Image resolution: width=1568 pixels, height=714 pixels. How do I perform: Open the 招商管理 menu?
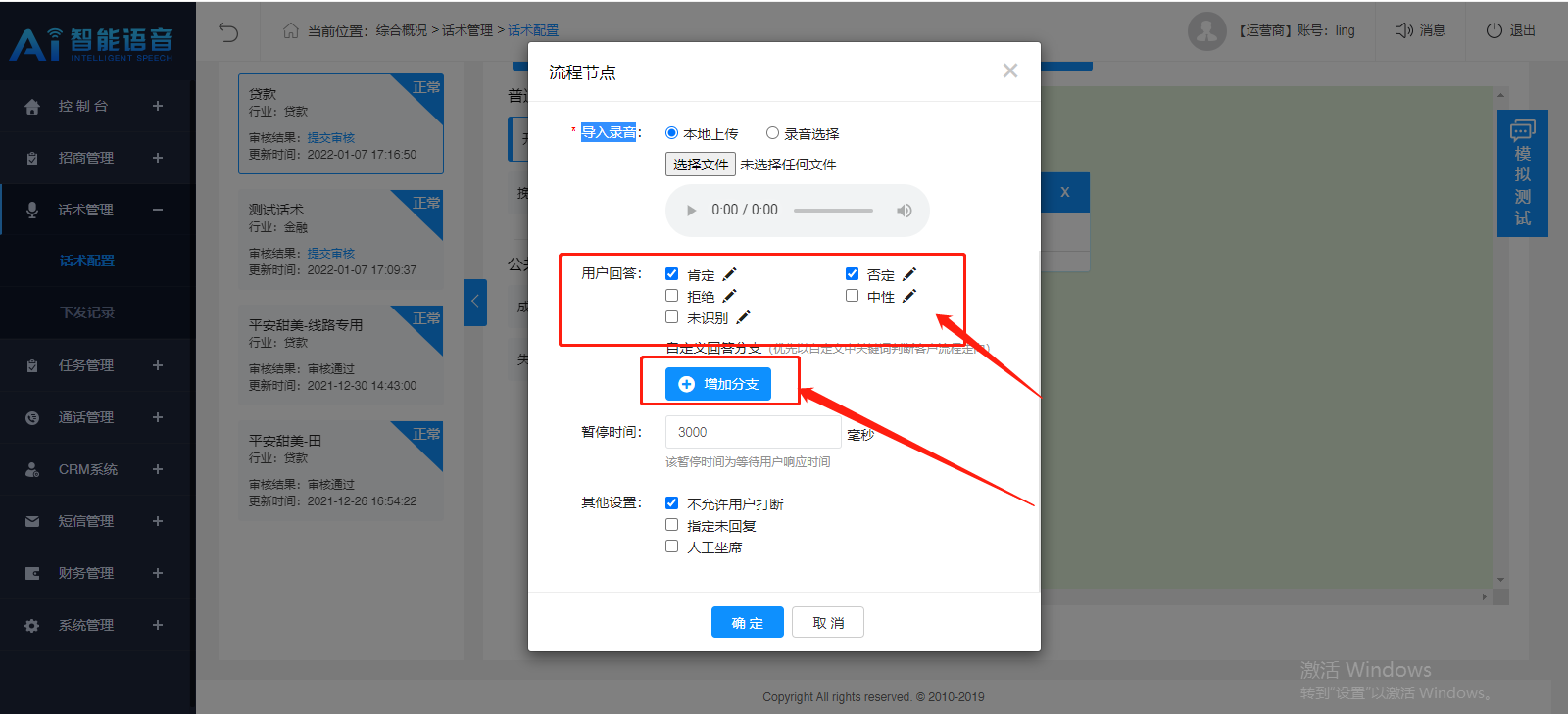point(86,158)
